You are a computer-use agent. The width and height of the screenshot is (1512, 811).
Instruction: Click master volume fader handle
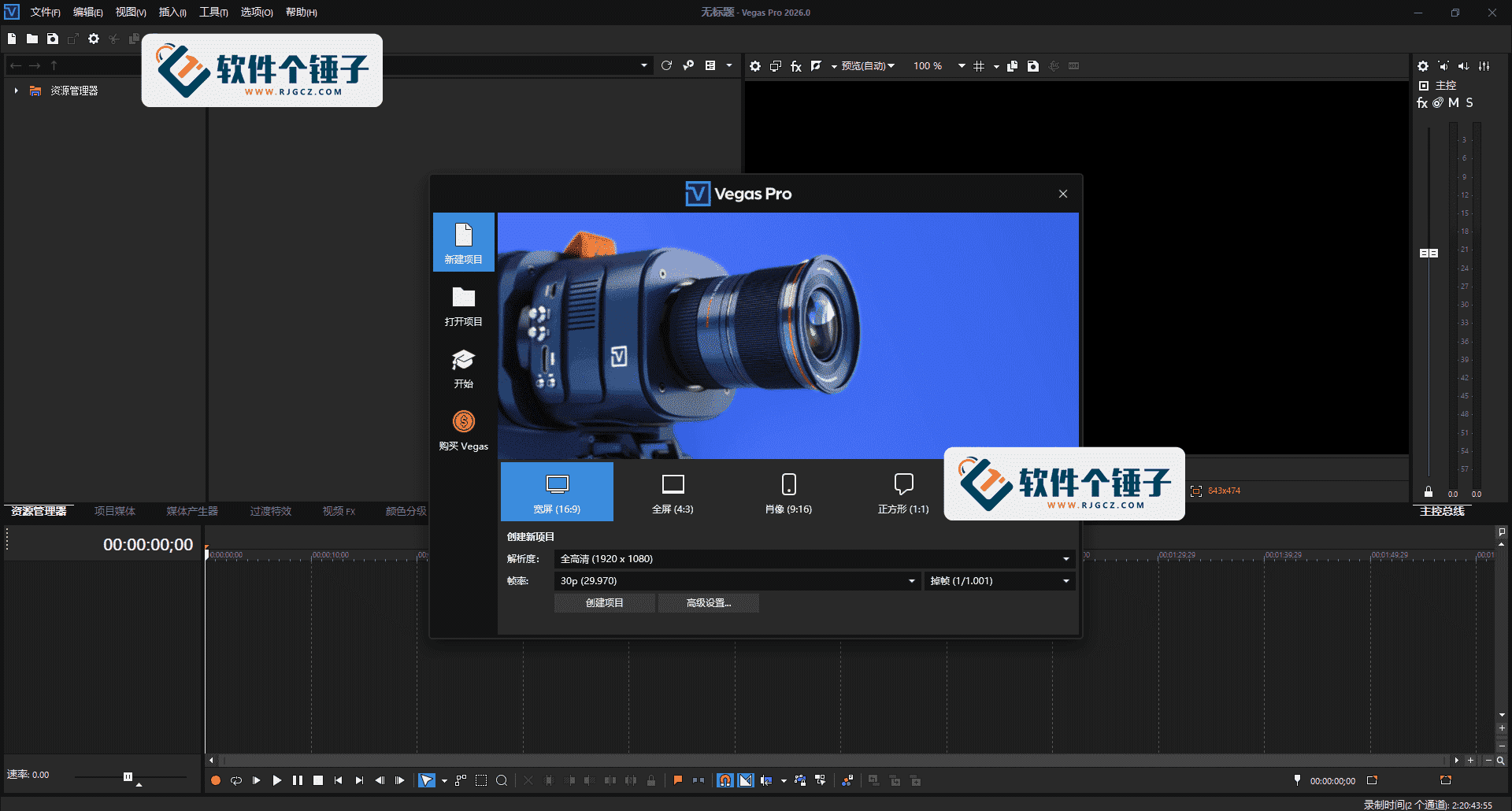1429,254
